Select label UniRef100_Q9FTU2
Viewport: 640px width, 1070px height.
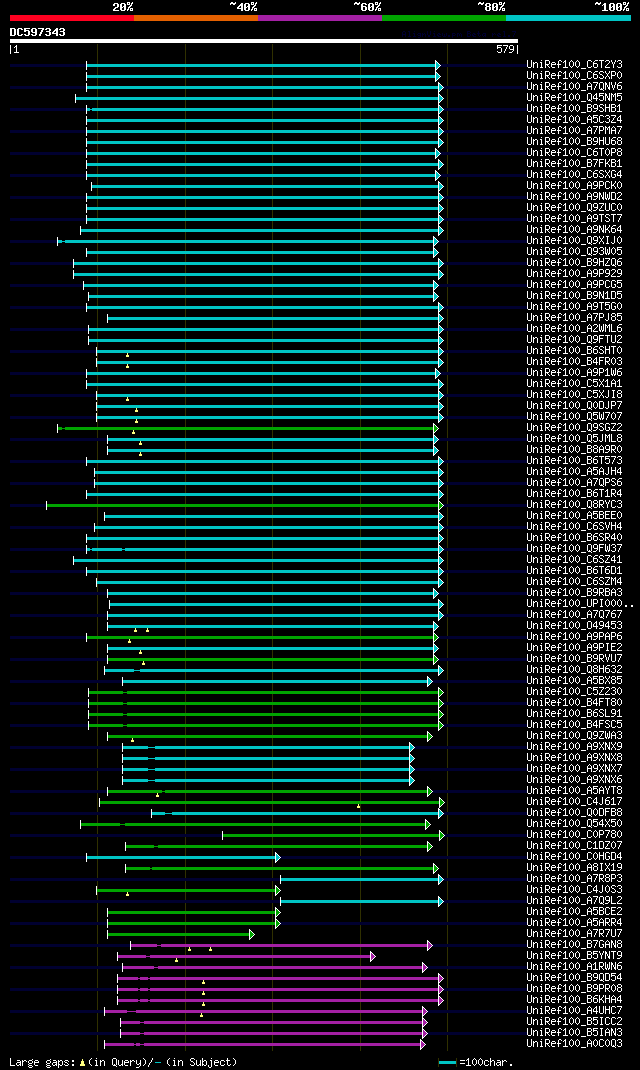(x=574, y=340)
